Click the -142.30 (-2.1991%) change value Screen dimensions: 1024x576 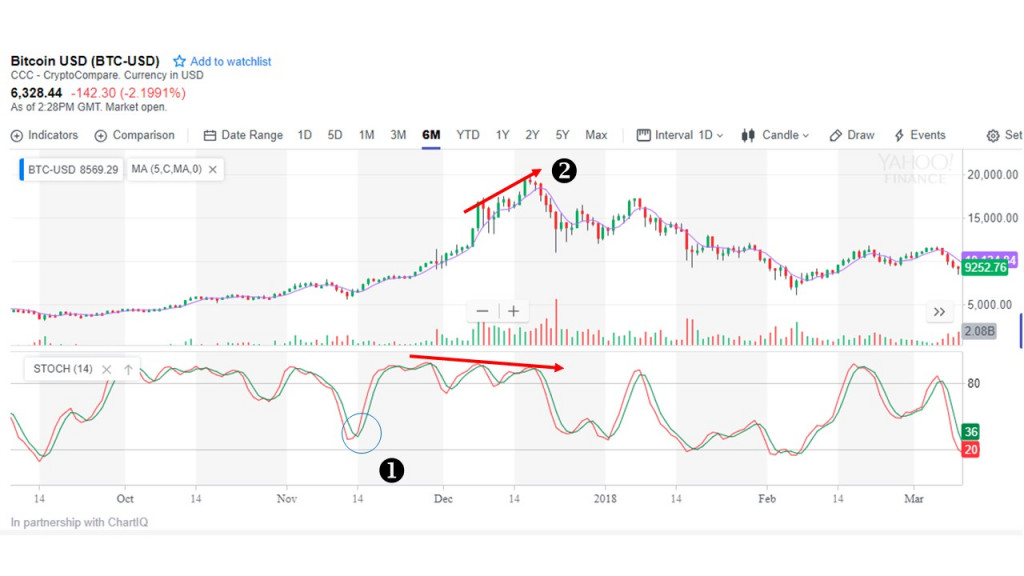(129, 93)
